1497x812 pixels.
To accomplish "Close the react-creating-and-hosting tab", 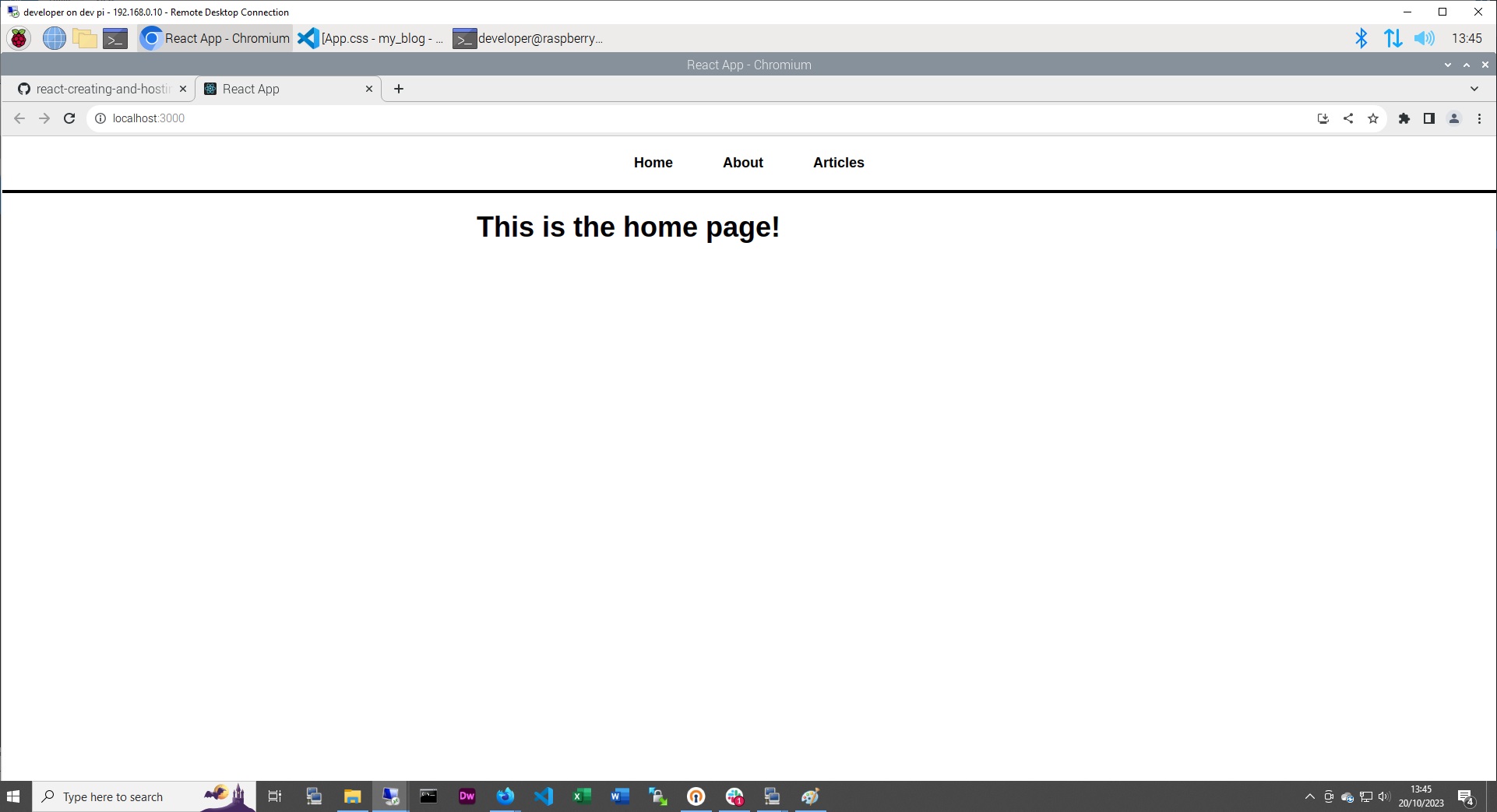I will (183, 89).
